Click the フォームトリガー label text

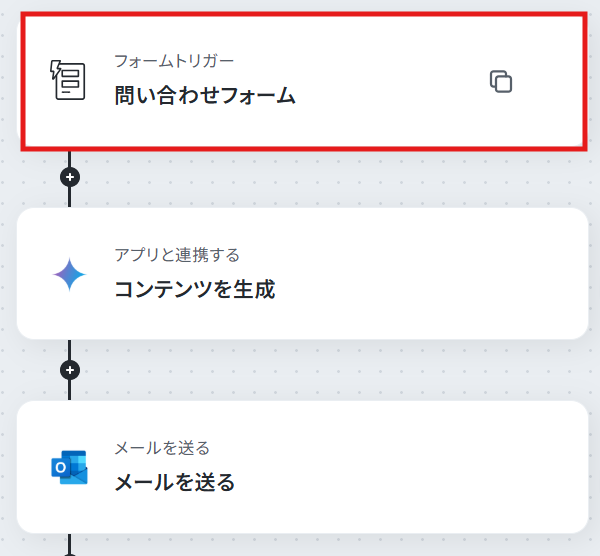(174, 61)
